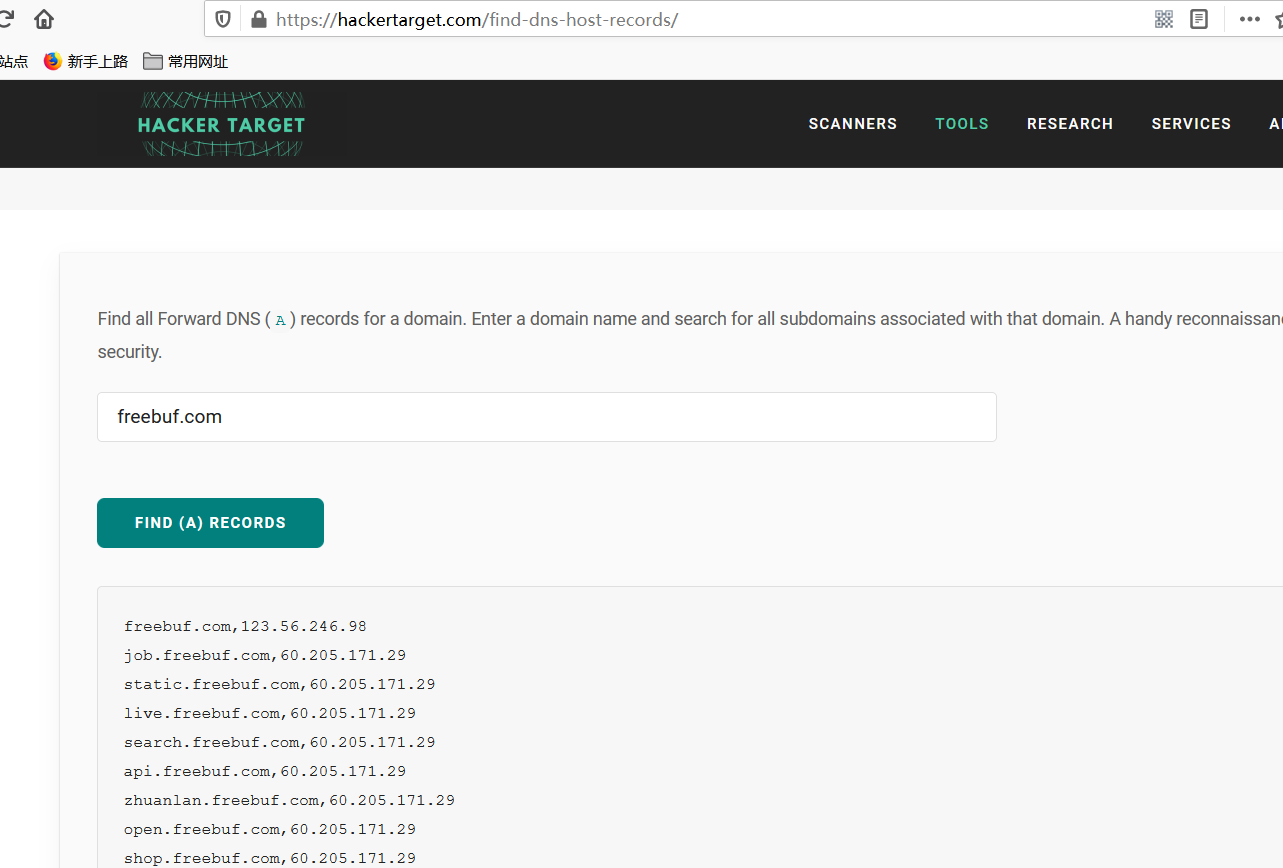Screen dimensions: 1283x868
Task: Click FIND (A) RECORDS button
Action: coord(210,523)
